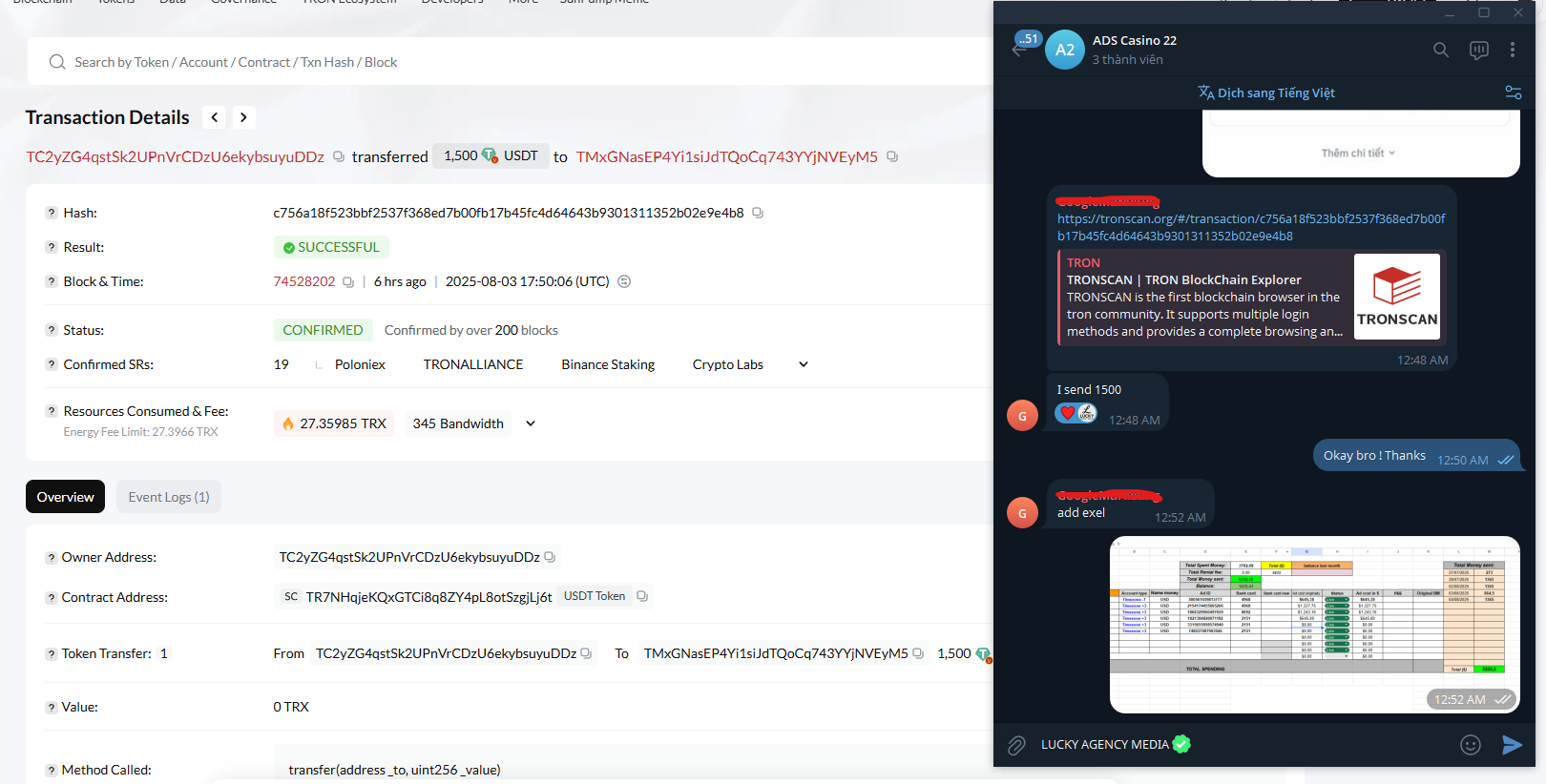The image size is (1546, 784).
Task: Copy the Owner Address
Action: (x=550, y=557)
